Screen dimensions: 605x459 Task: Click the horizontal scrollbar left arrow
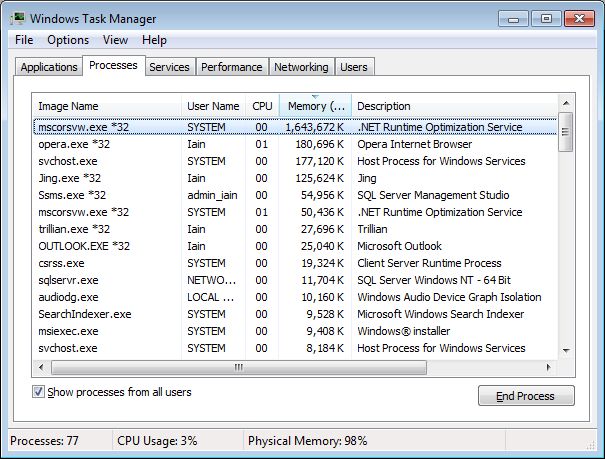pos(41,367)
